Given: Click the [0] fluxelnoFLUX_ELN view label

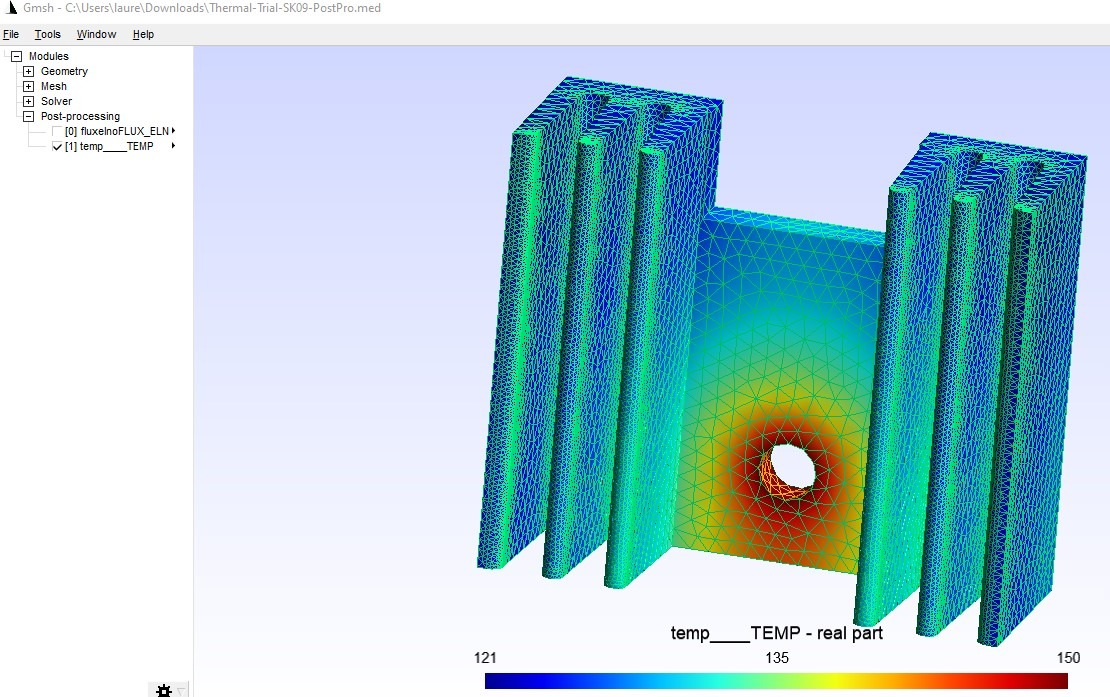Looking at the screenshot, I should 117,131.
